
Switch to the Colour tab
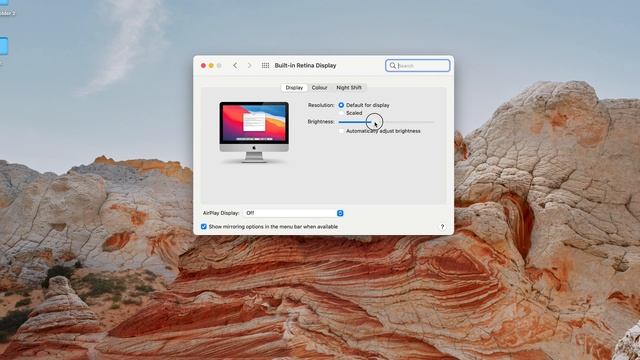pos(320,87)
